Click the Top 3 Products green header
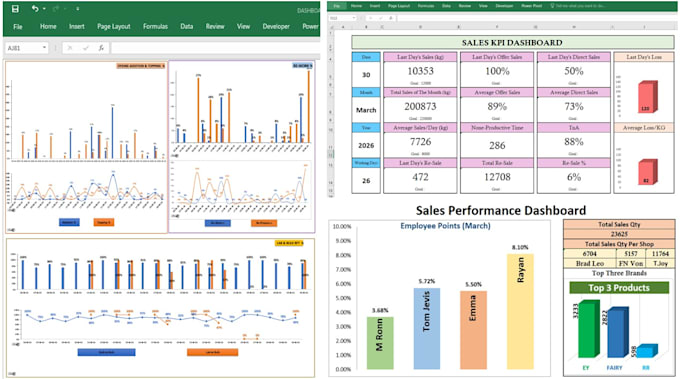Viewport: 680px width, 379px height. tap(619, 288)
